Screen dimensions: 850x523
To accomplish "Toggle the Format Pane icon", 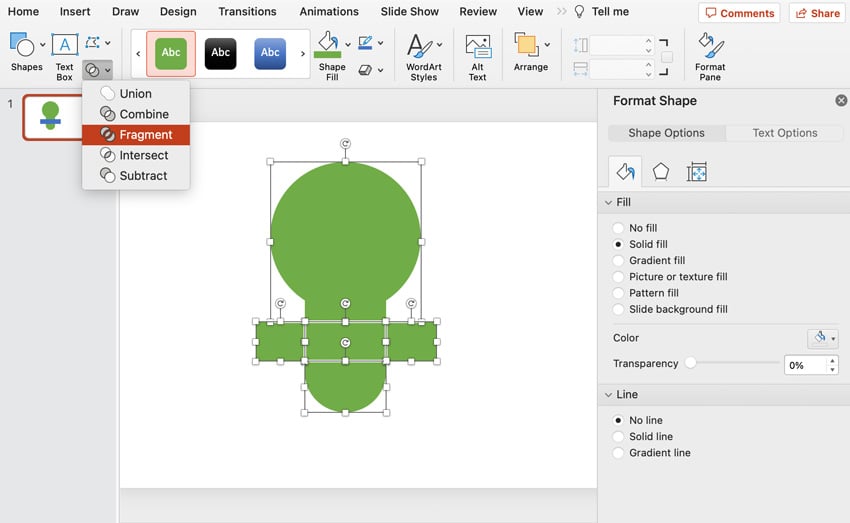I will coord(710,46).
